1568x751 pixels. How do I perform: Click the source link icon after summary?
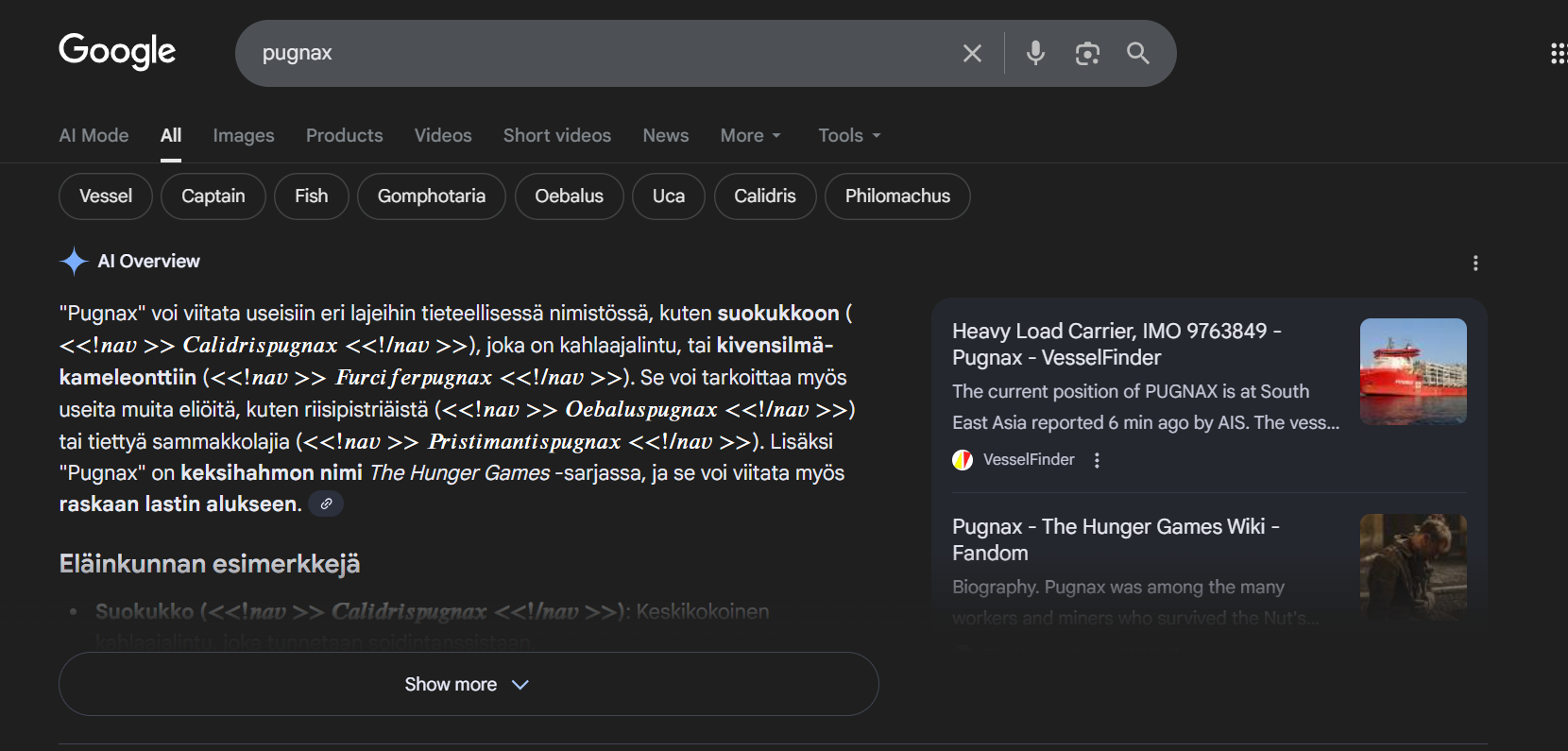pyautogui.click(x=326, y=504)
